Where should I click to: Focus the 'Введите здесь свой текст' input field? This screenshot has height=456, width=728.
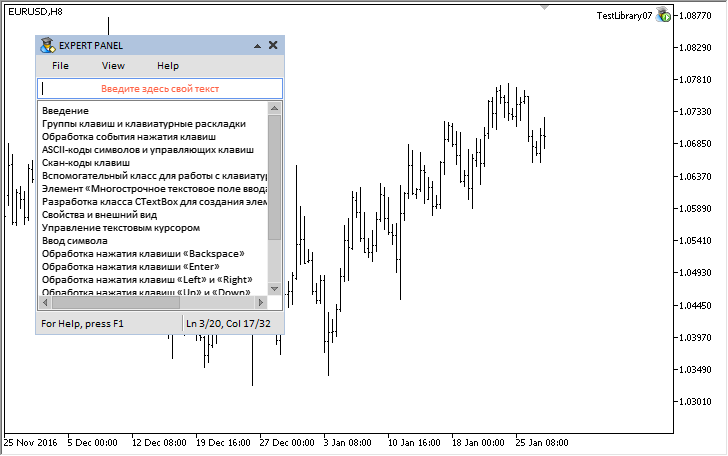[160, 89]
